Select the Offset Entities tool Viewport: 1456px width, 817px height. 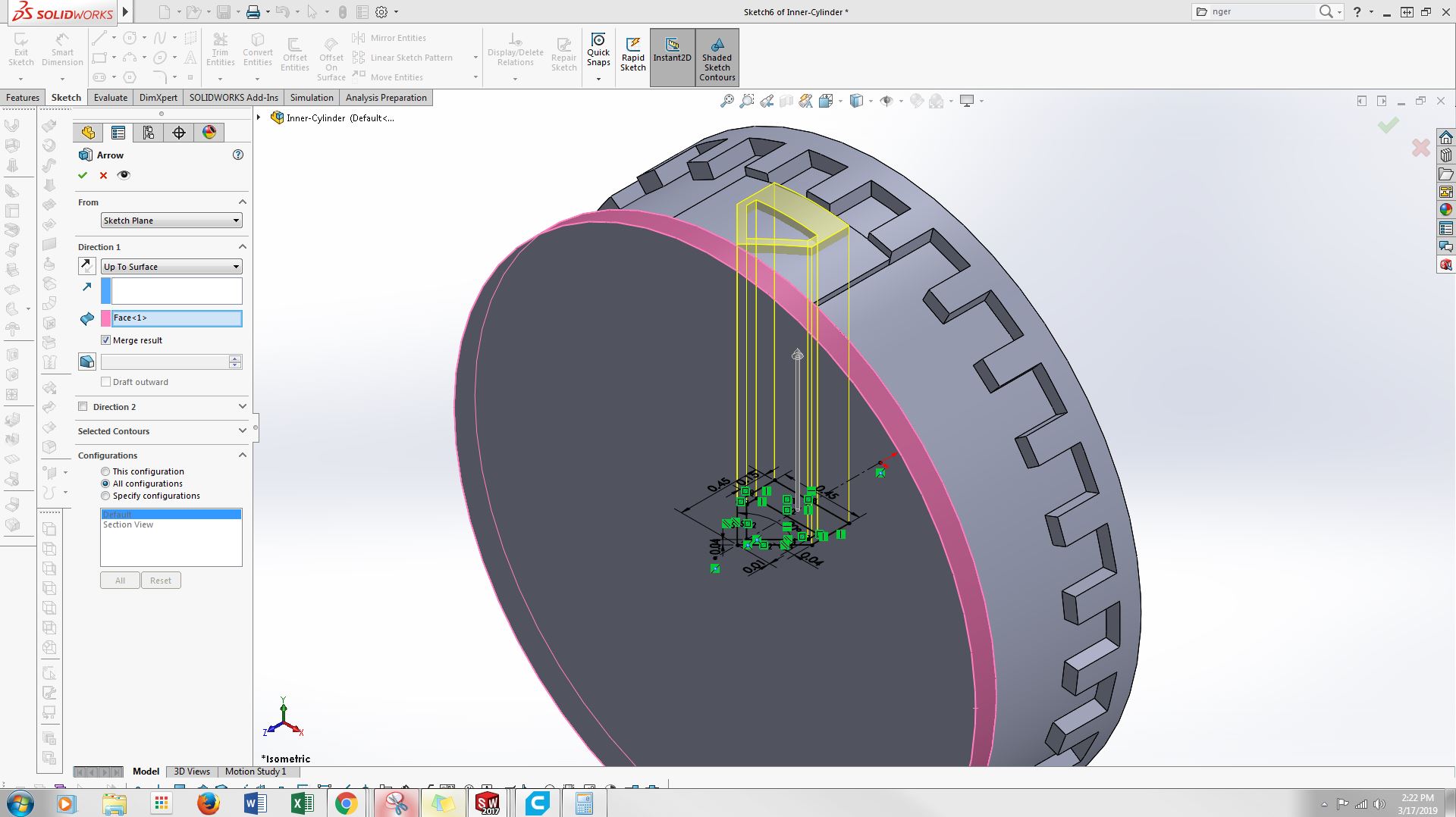click(294, 55)
